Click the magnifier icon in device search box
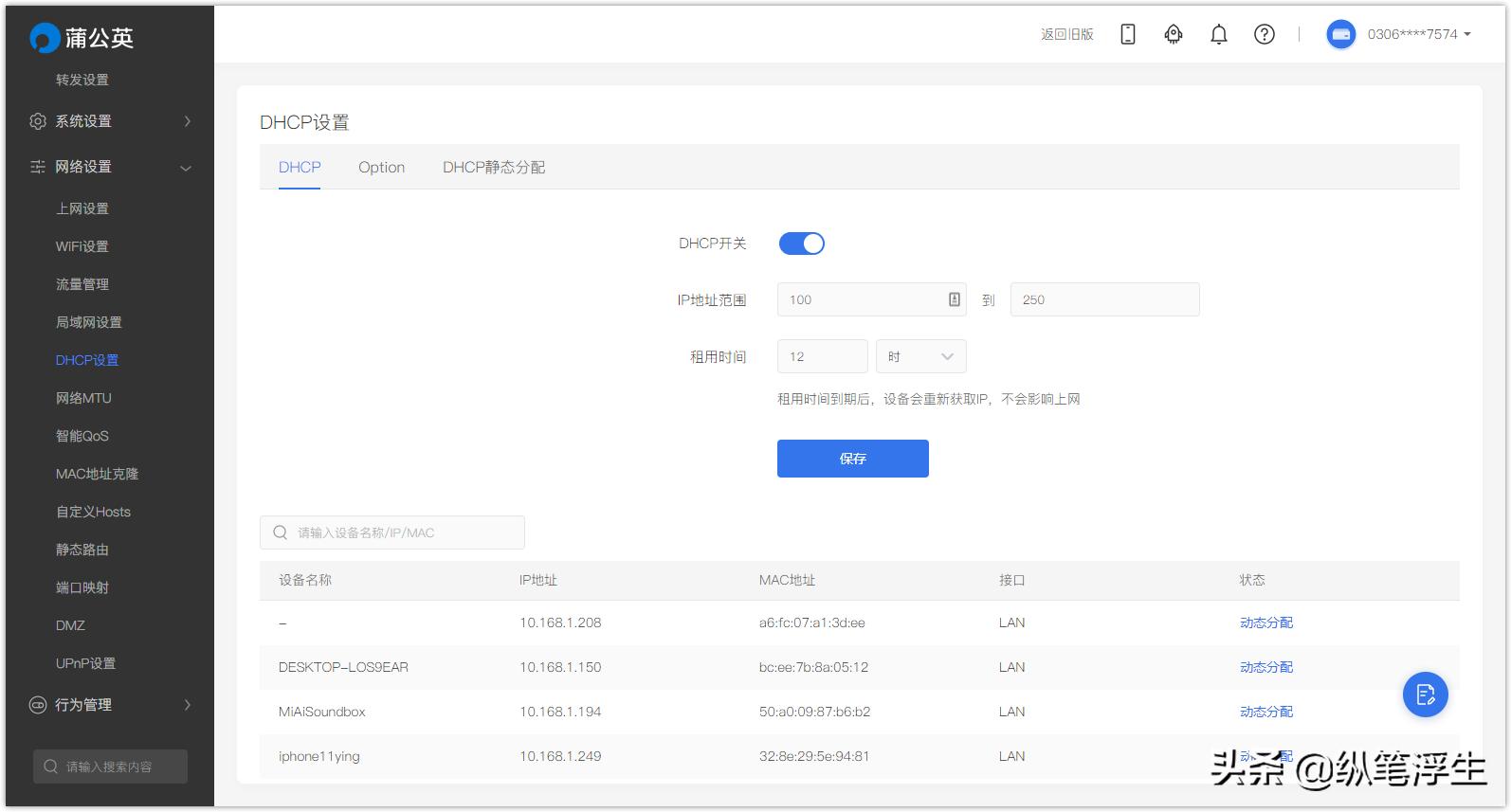Screen dimensions: 1511x812 click(x=281, y=532)
